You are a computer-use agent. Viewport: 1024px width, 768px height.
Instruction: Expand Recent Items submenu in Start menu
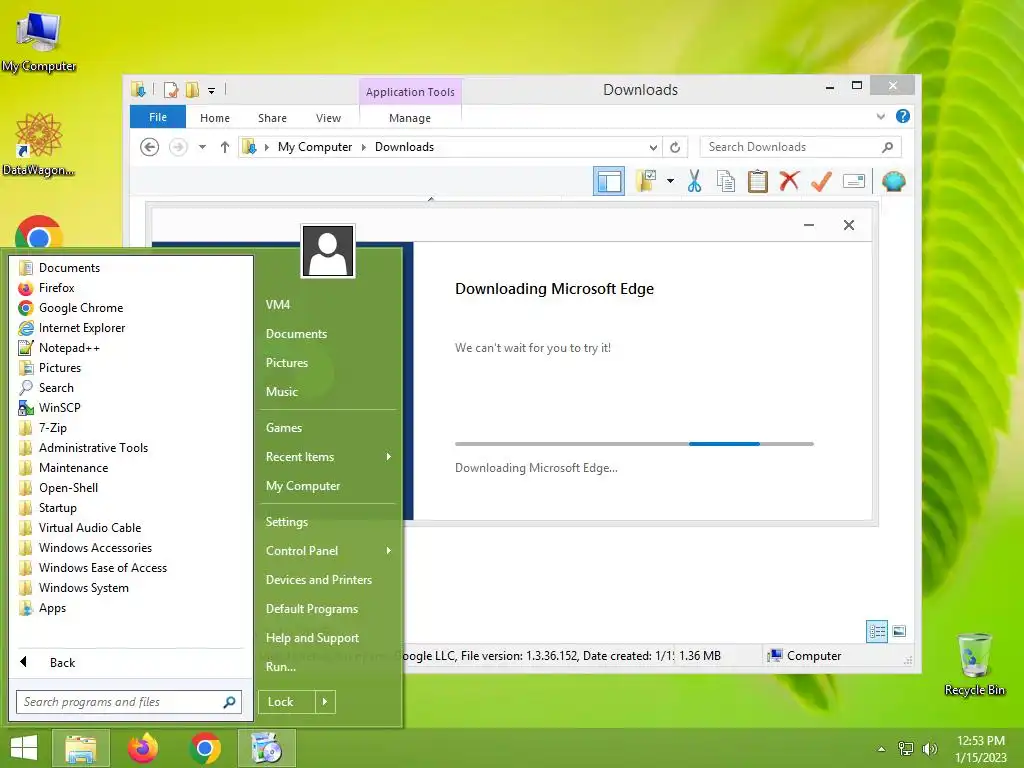(x=328, y=456)
